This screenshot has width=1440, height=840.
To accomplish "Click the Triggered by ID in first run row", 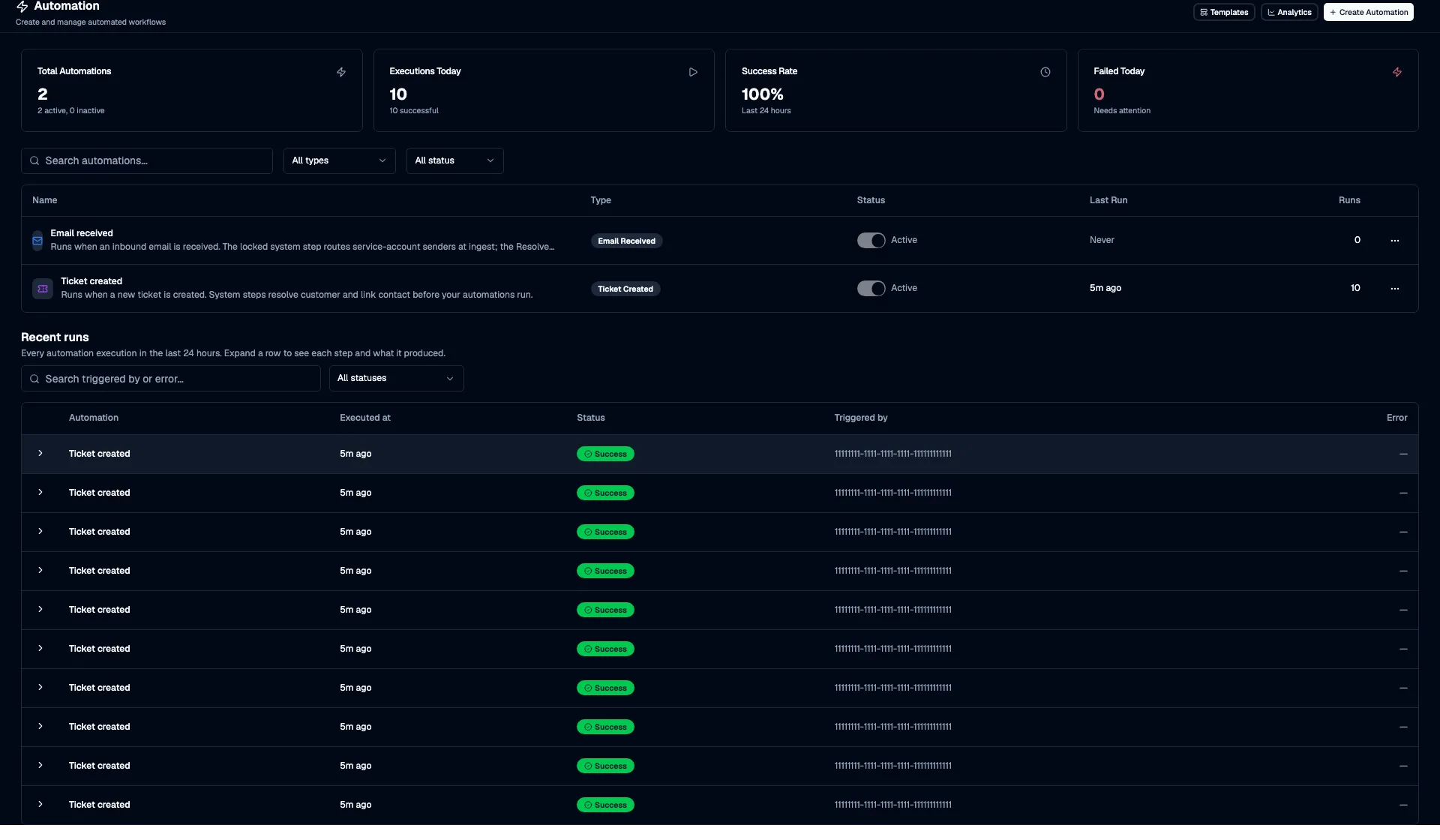I will coord(893,454).
